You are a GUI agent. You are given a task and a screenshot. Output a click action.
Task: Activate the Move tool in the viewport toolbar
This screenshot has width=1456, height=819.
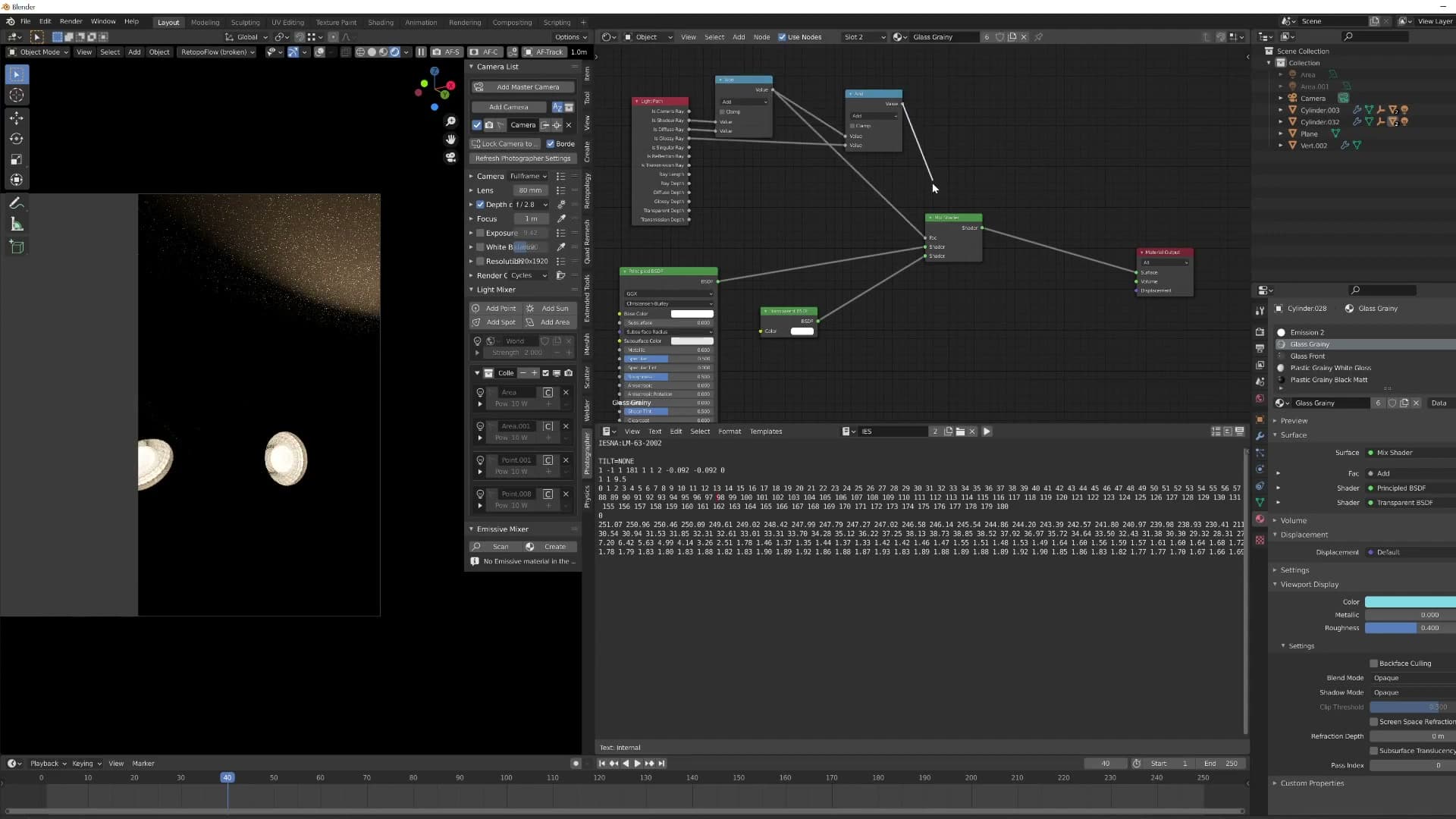tap(17, 118)
